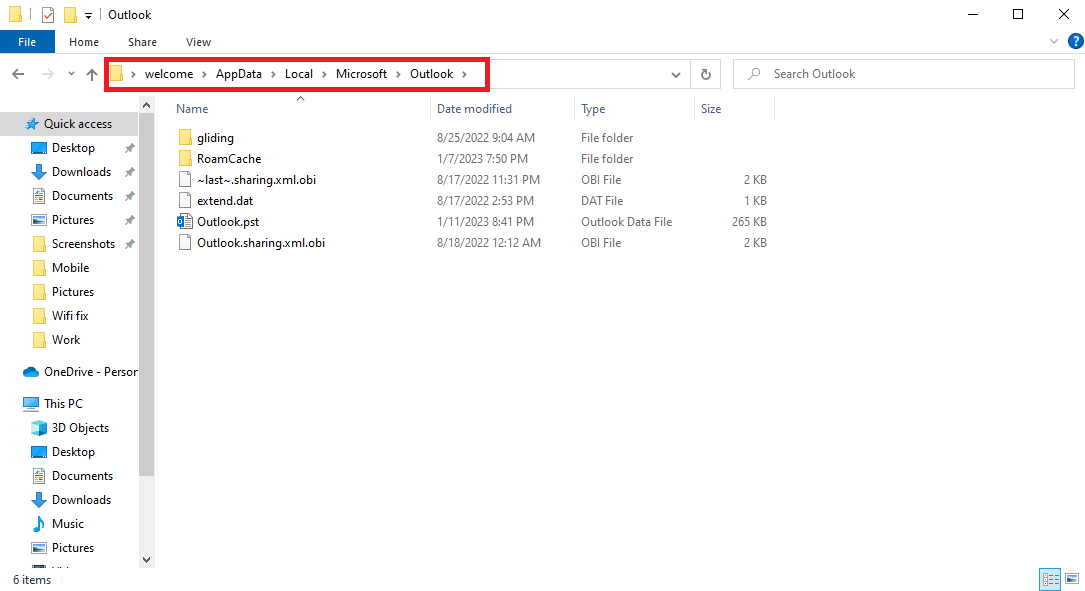Click the Forward navigation arrow
Viewport: 1085px width, 591px height.
point(47,74)
